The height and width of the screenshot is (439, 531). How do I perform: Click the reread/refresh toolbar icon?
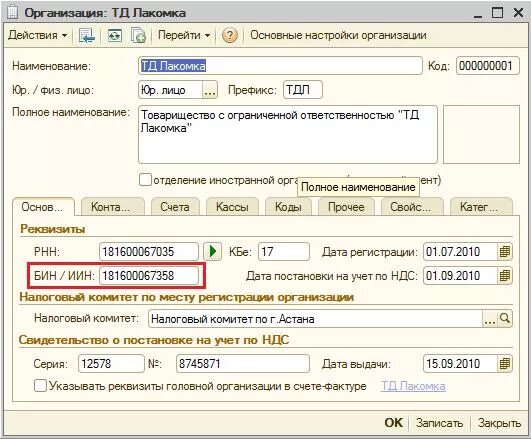[114, 35]
